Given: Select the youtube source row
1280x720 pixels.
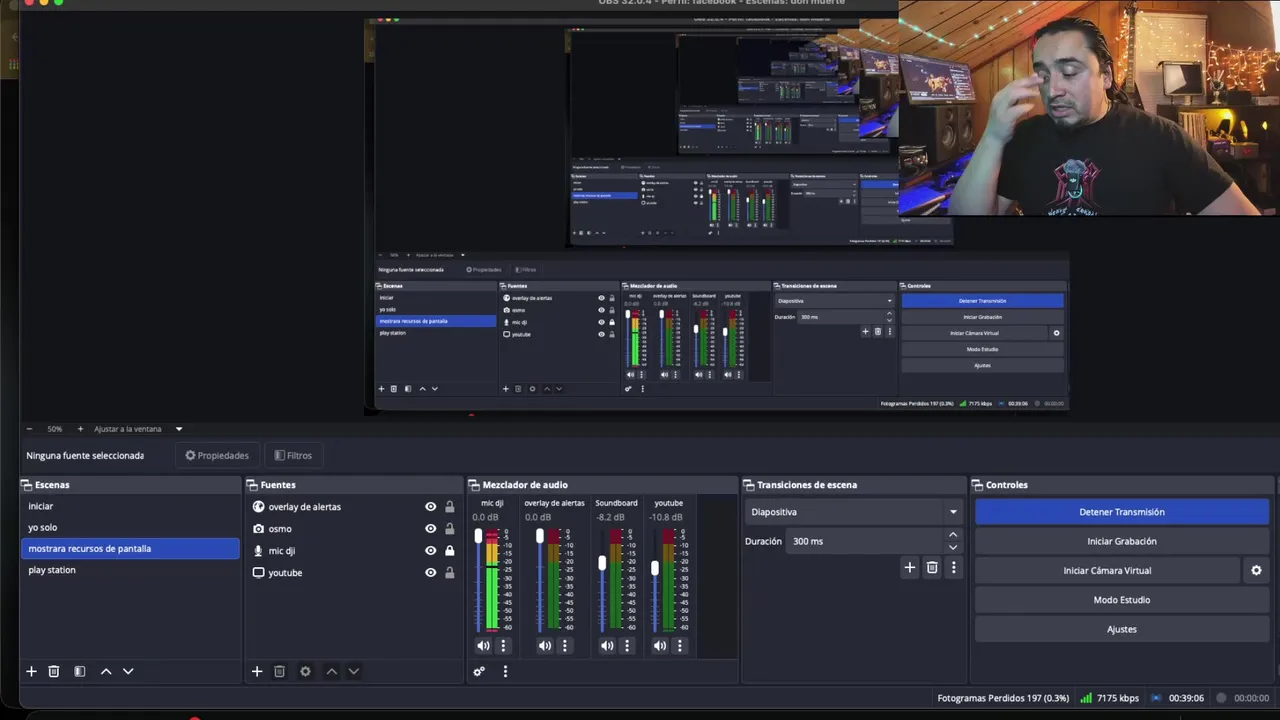Looking at the screenshot, I should click(353, 573).
